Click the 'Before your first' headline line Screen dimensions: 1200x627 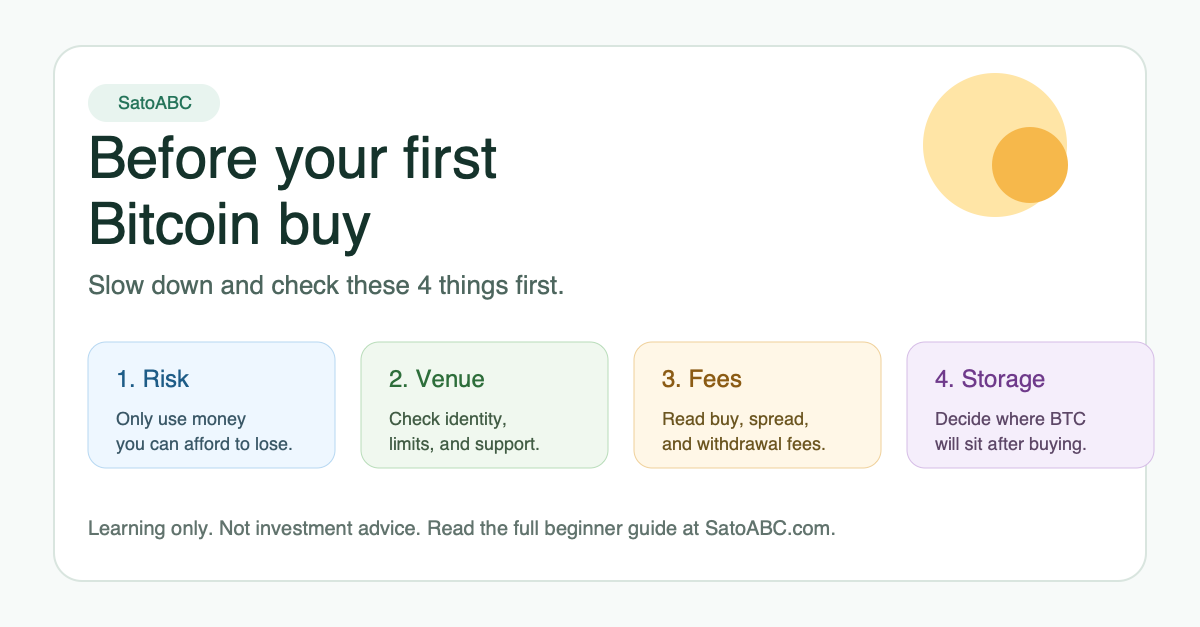(x=293, y=158)
